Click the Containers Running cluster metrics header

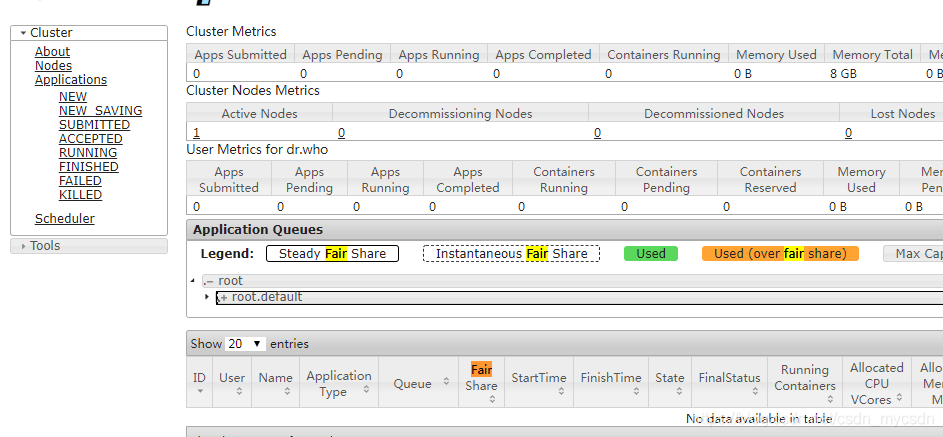(664, 55)
